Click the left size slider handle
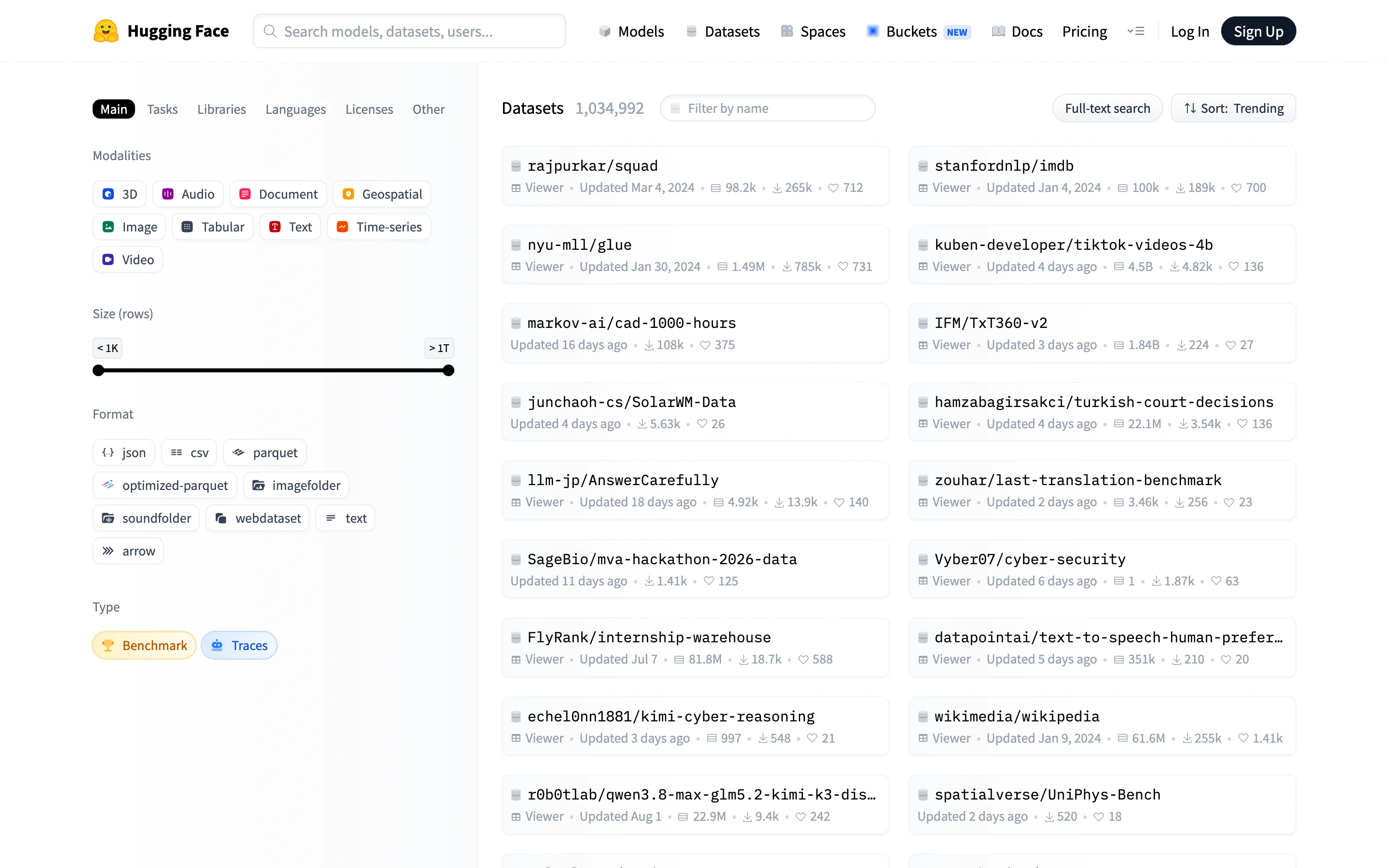The image size is (1389, 868). pos(99,370)
